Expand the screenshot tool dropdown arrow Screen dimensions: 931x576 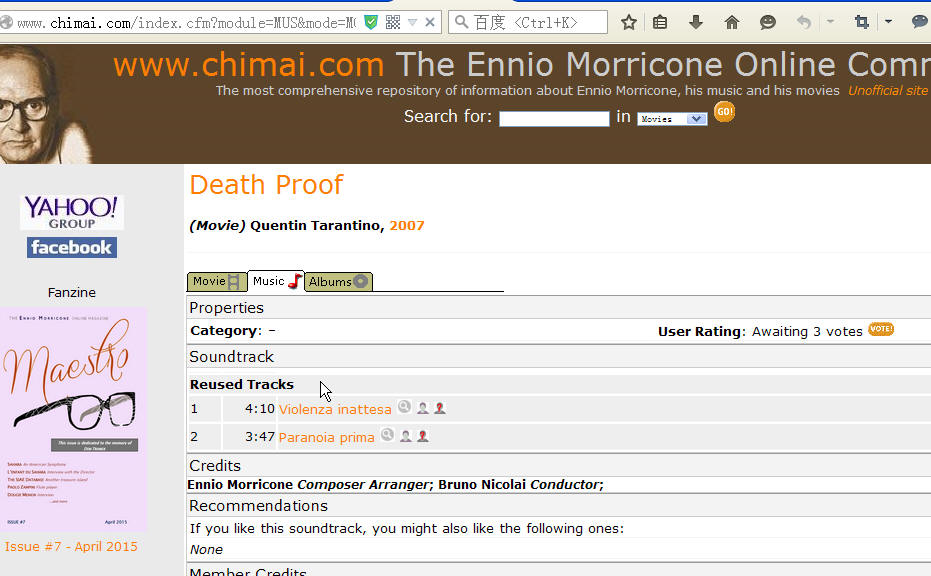point(888,22)
